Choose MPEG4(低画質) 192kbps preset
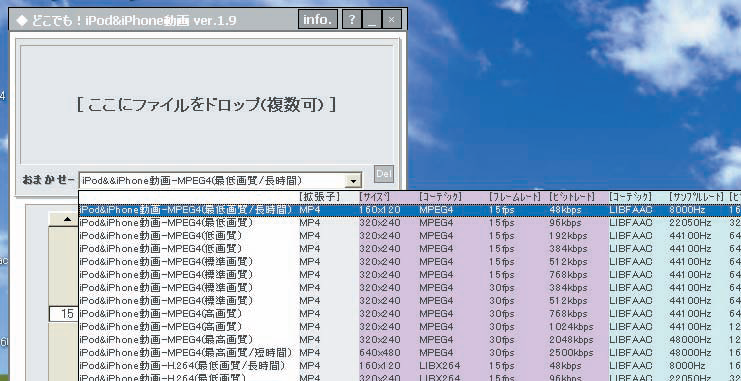Screen dimensions: 741x381 (410, 235)
